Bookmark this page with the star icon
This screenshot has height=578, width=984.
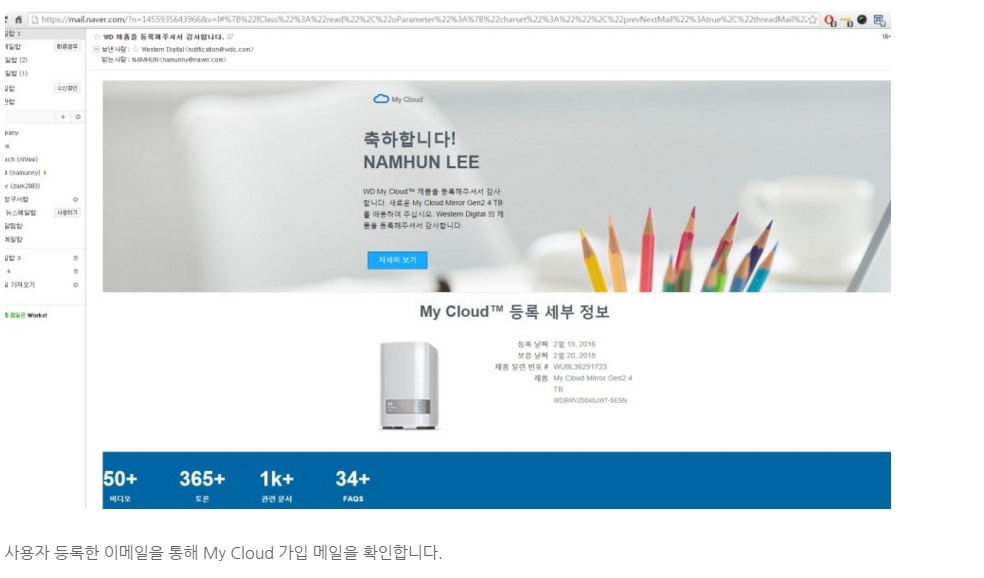(x=813, y=19)
